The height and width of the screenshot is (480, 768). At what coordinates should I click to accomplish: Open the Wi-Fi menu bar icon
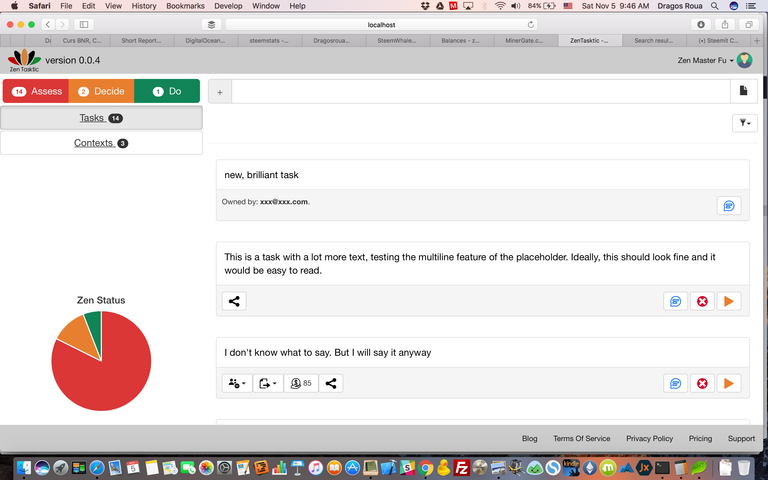(x=500, y=6)
